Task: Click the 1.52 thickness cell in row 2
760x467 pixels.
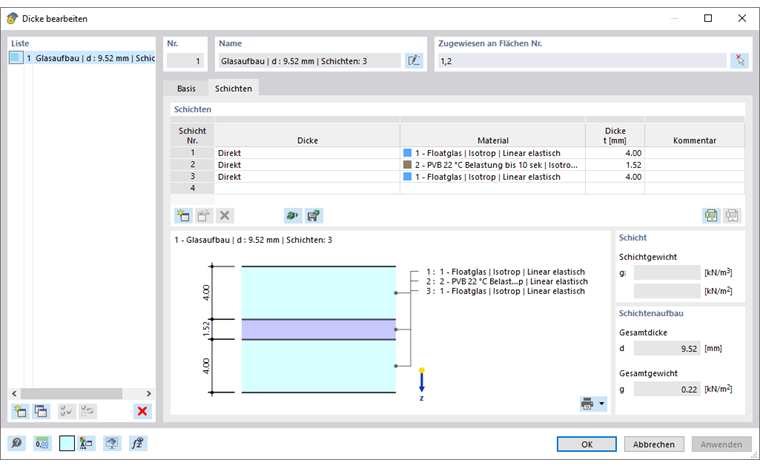Action: (x=615, y=165)
